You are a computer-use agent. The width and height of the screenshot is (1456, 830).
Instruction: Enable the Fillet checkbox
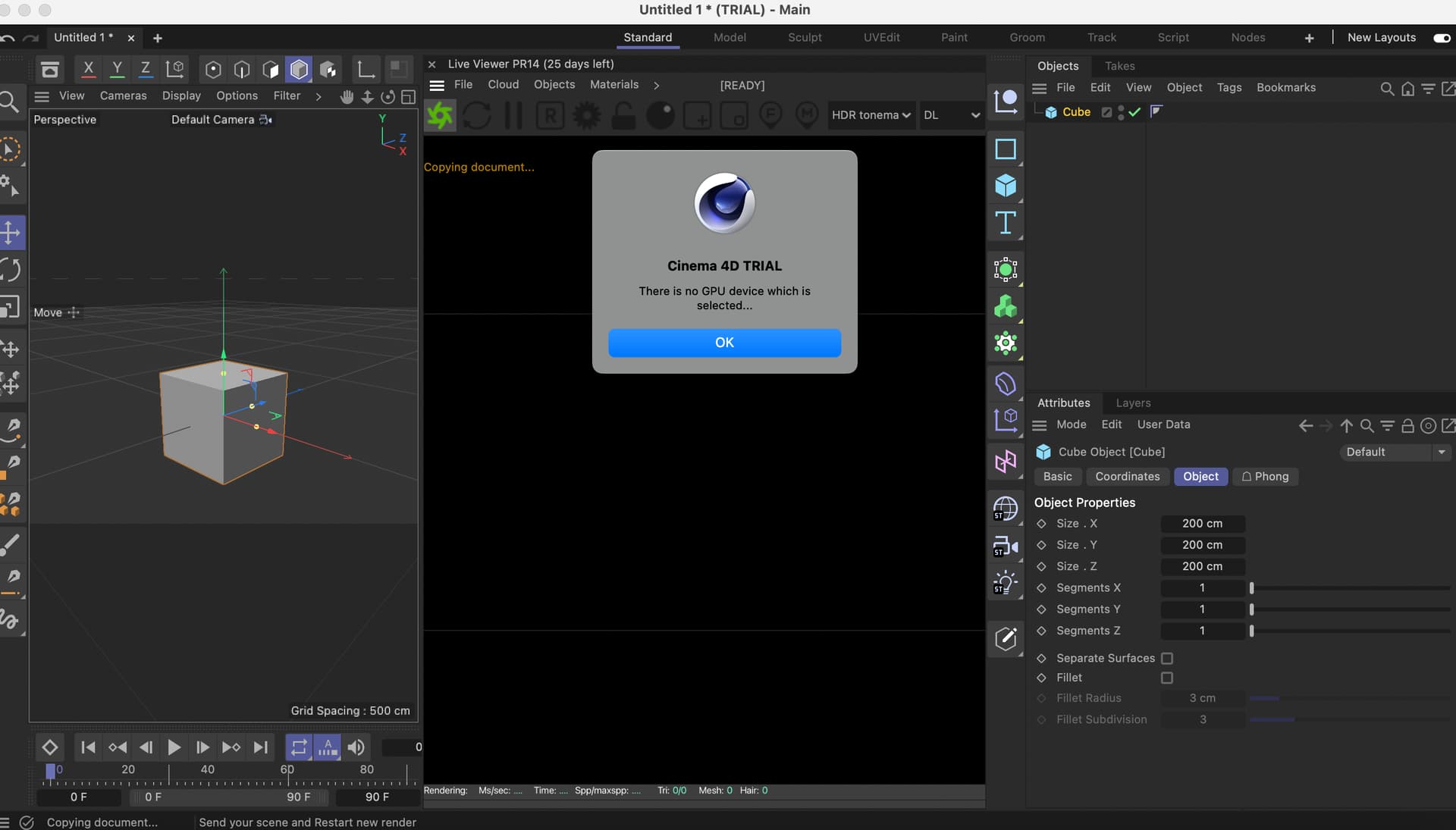point(1167,678)
